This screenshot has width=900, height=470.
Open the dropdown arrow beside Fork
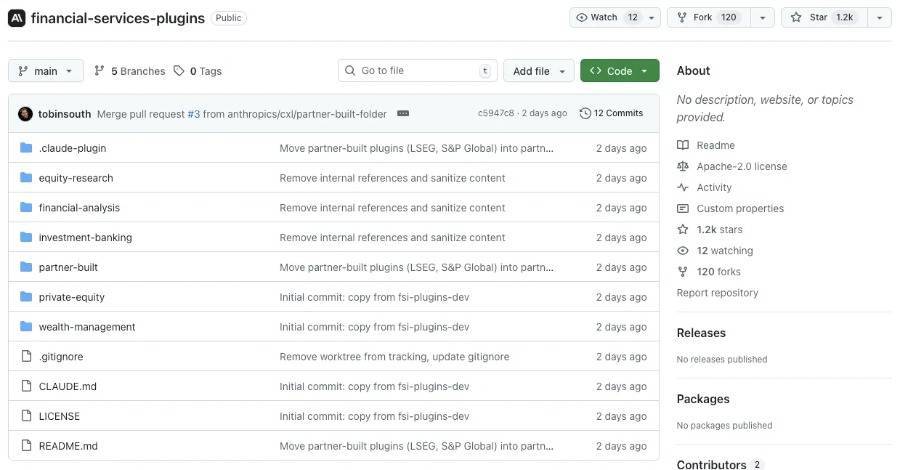tap(763, 18)
